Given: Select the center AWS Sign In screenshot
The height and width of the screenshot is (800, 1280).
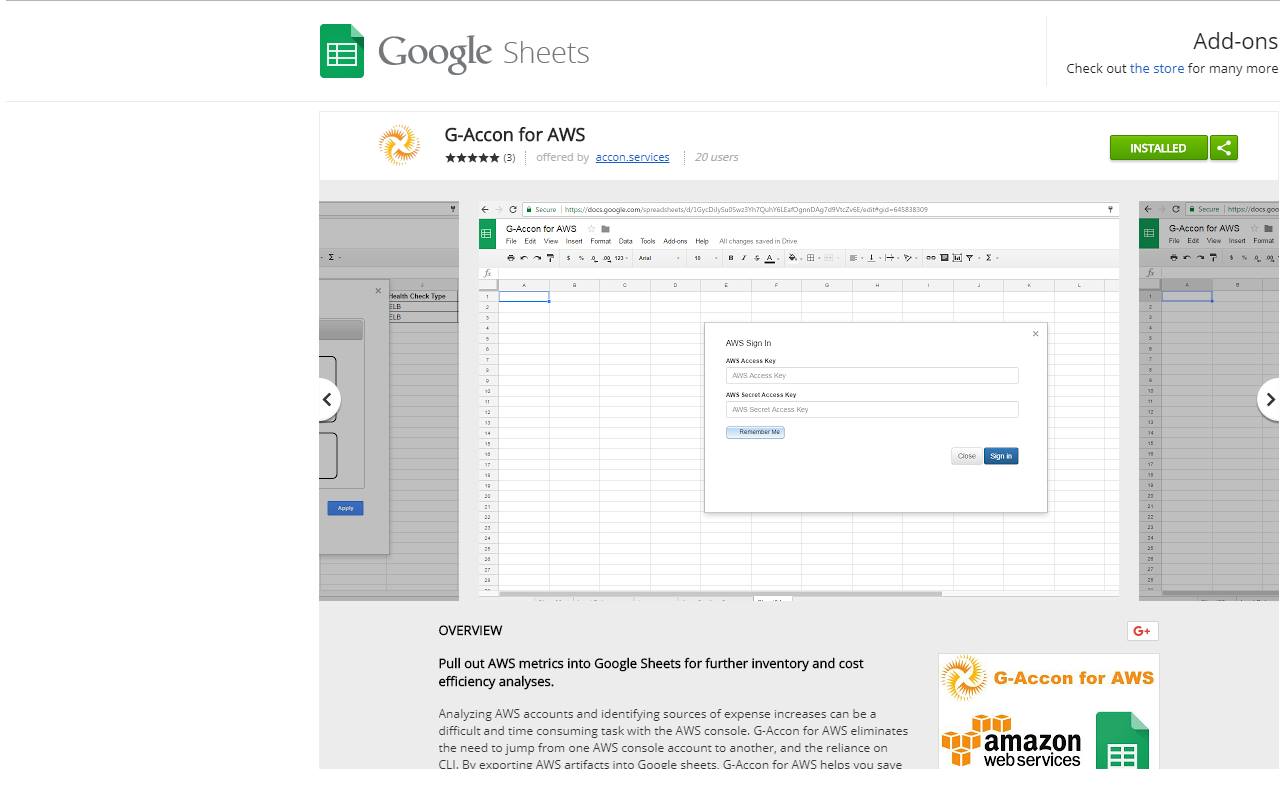Looking at the screenshot, I should pyautogui.click(x=799, y=399).
